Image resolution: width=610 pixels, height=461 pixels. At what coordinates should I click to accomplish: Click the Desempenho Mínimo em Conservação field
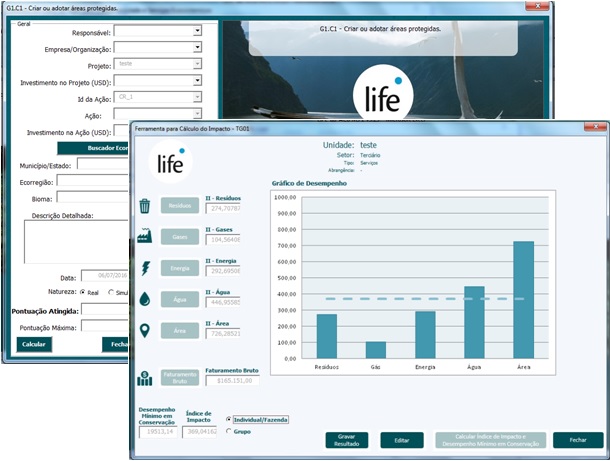point(158,432)
